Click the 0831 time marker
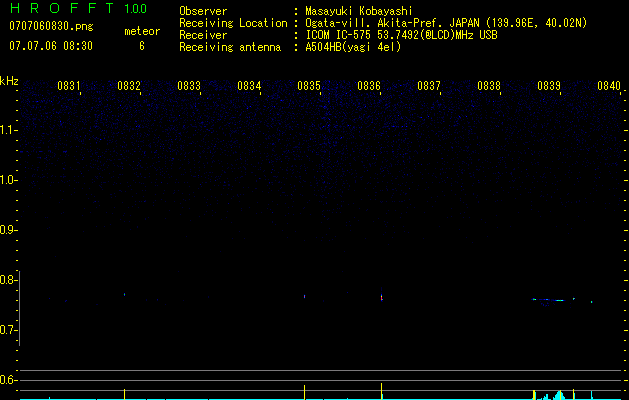 pos(69,86)
